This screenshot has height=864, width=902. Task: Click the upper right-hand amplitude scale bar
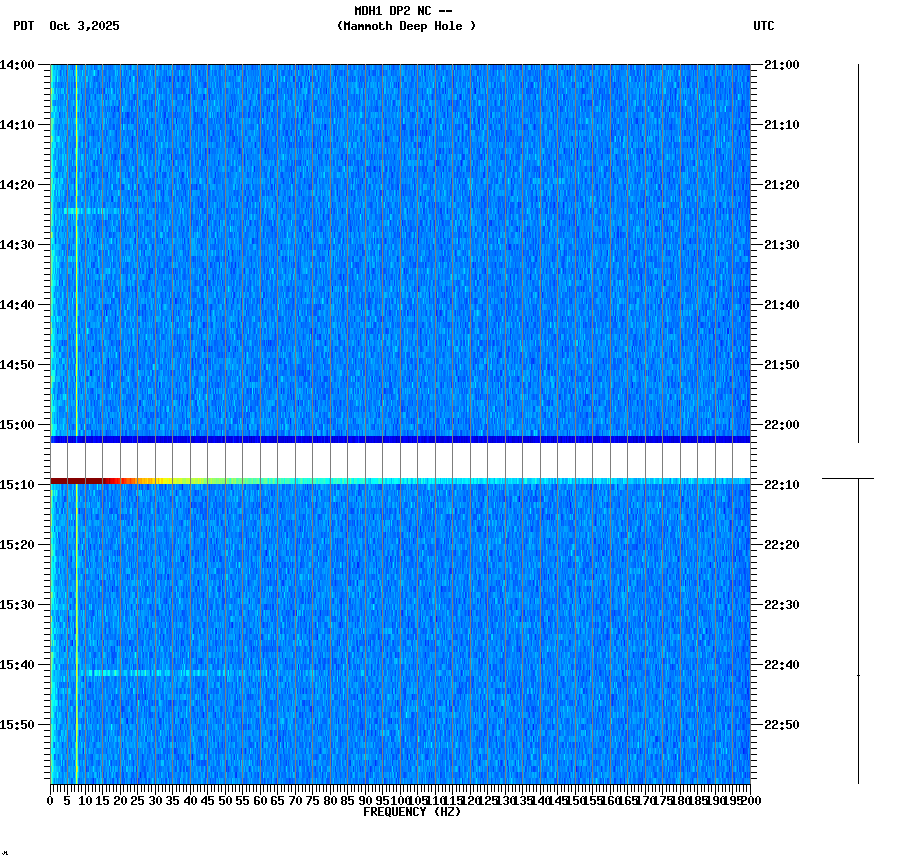tap(858, 250)
